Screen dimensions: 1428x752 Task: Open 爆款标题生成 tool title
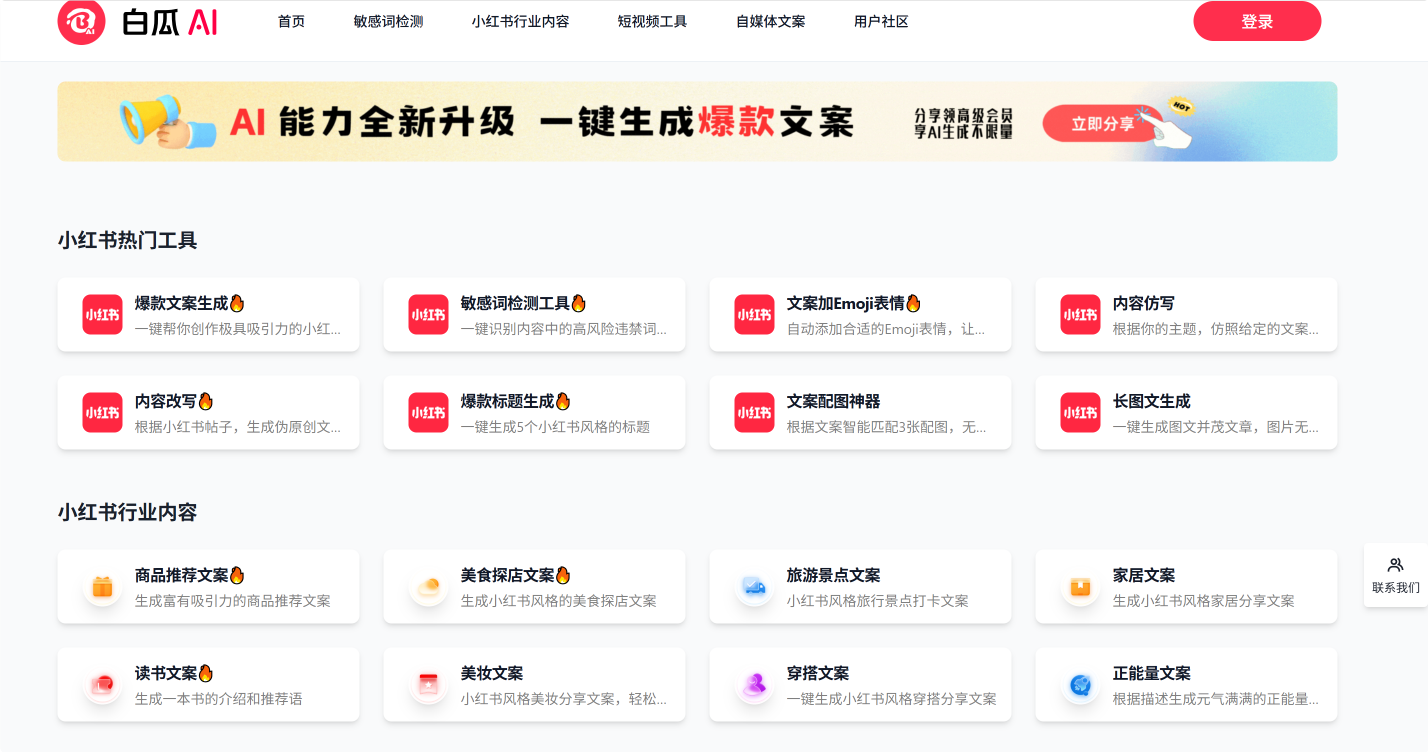pos(507,401)
